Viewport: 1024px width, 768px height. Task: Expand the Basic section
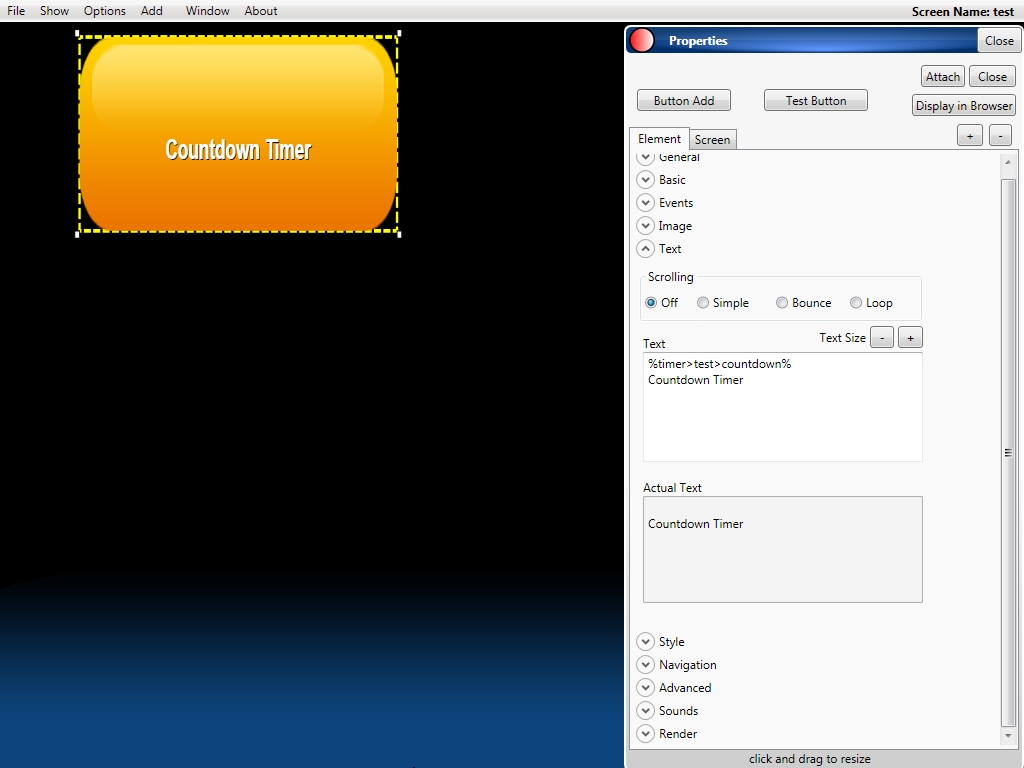[645, 180]
